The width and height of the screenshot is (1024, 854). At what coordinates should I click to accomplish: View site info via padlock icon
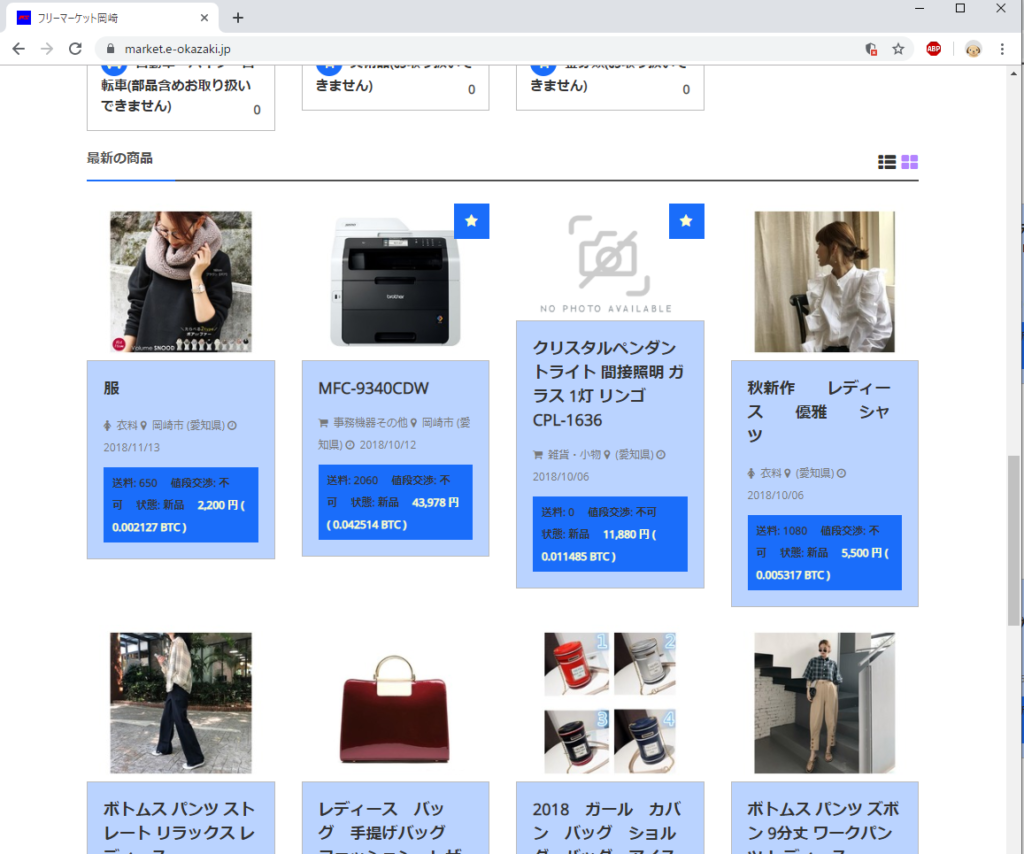pos(110,49)
